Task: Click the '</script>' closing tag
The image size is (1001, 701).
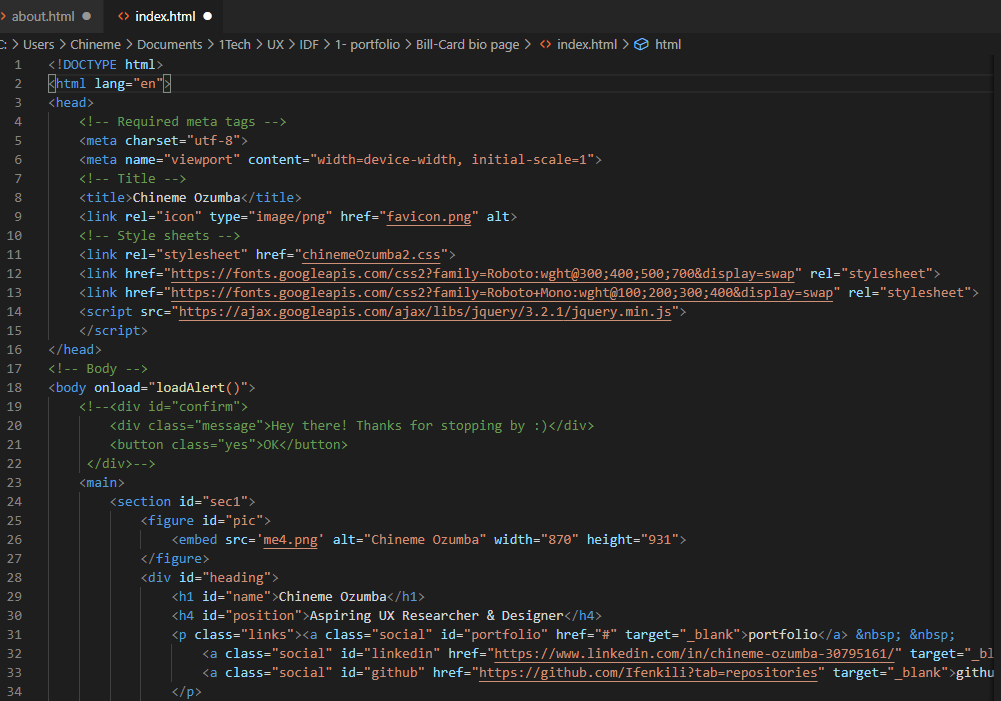Action: [113, 331]
